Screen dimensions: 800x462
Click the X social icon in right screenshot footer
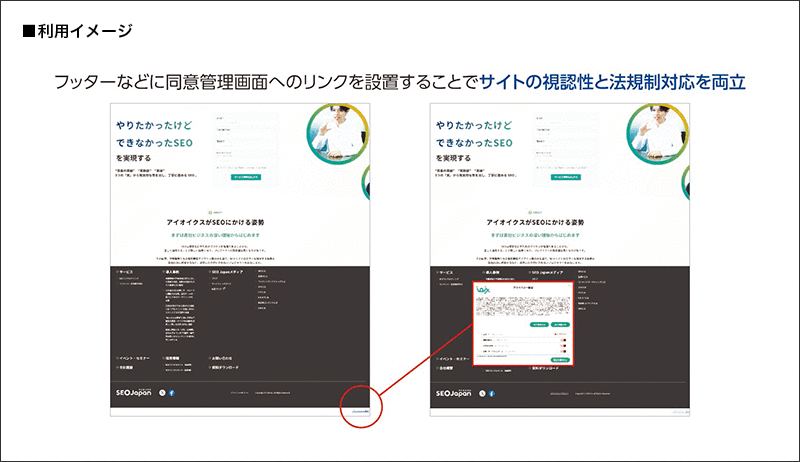(482, 394)
